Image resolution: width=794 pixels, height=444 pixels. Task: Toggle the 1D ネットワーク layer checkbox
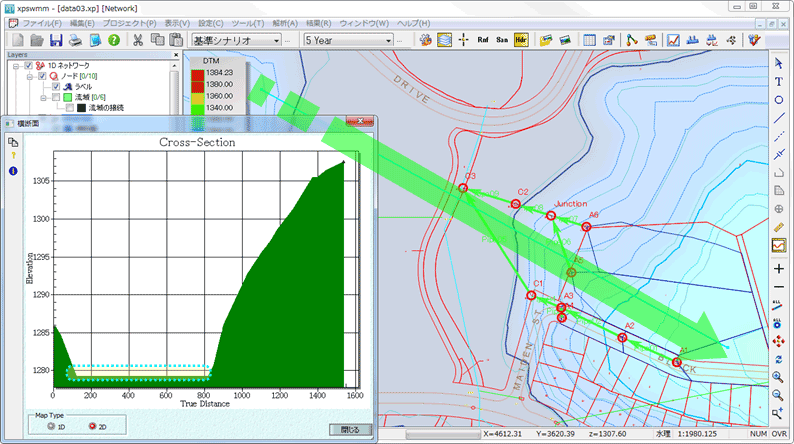28,64
